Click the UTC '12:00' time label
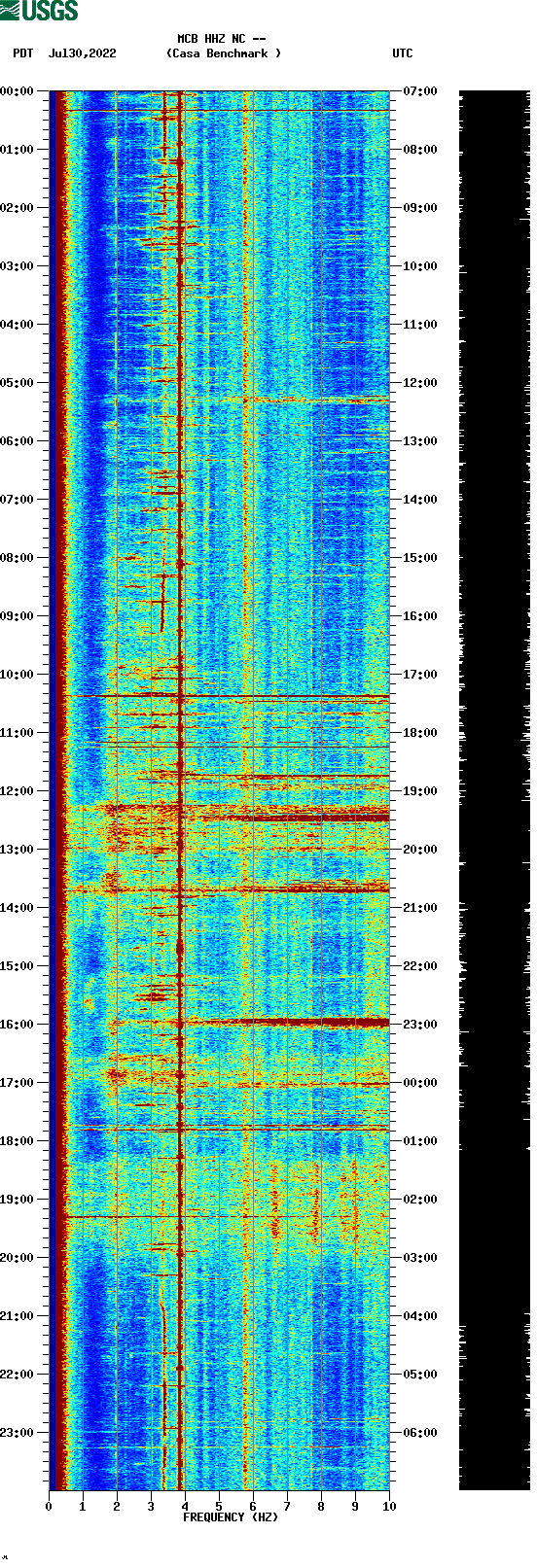Image resolution: width=537 pixels, height=1568 pixels. pos(420,383)
